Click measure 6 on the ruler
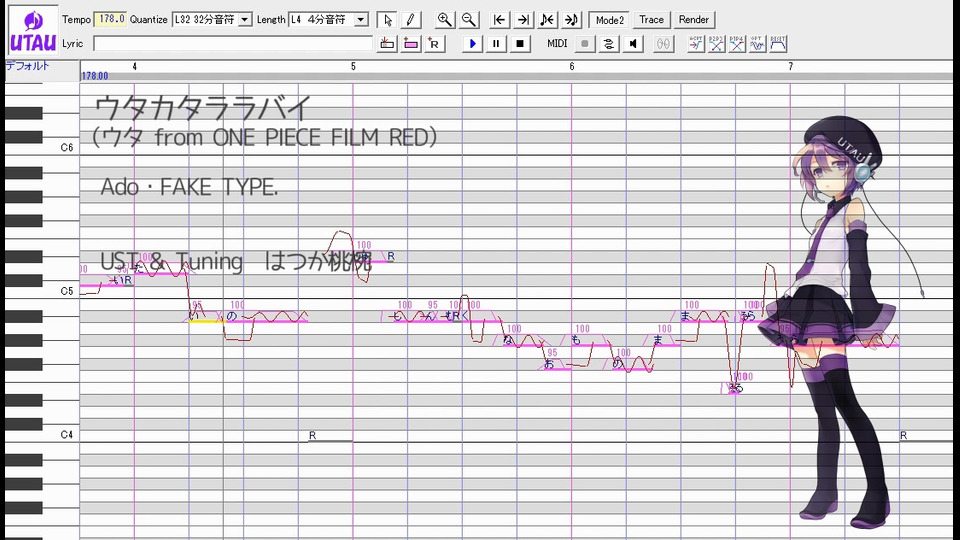Viewport: 960px width, 540px height. click(572, 66)
